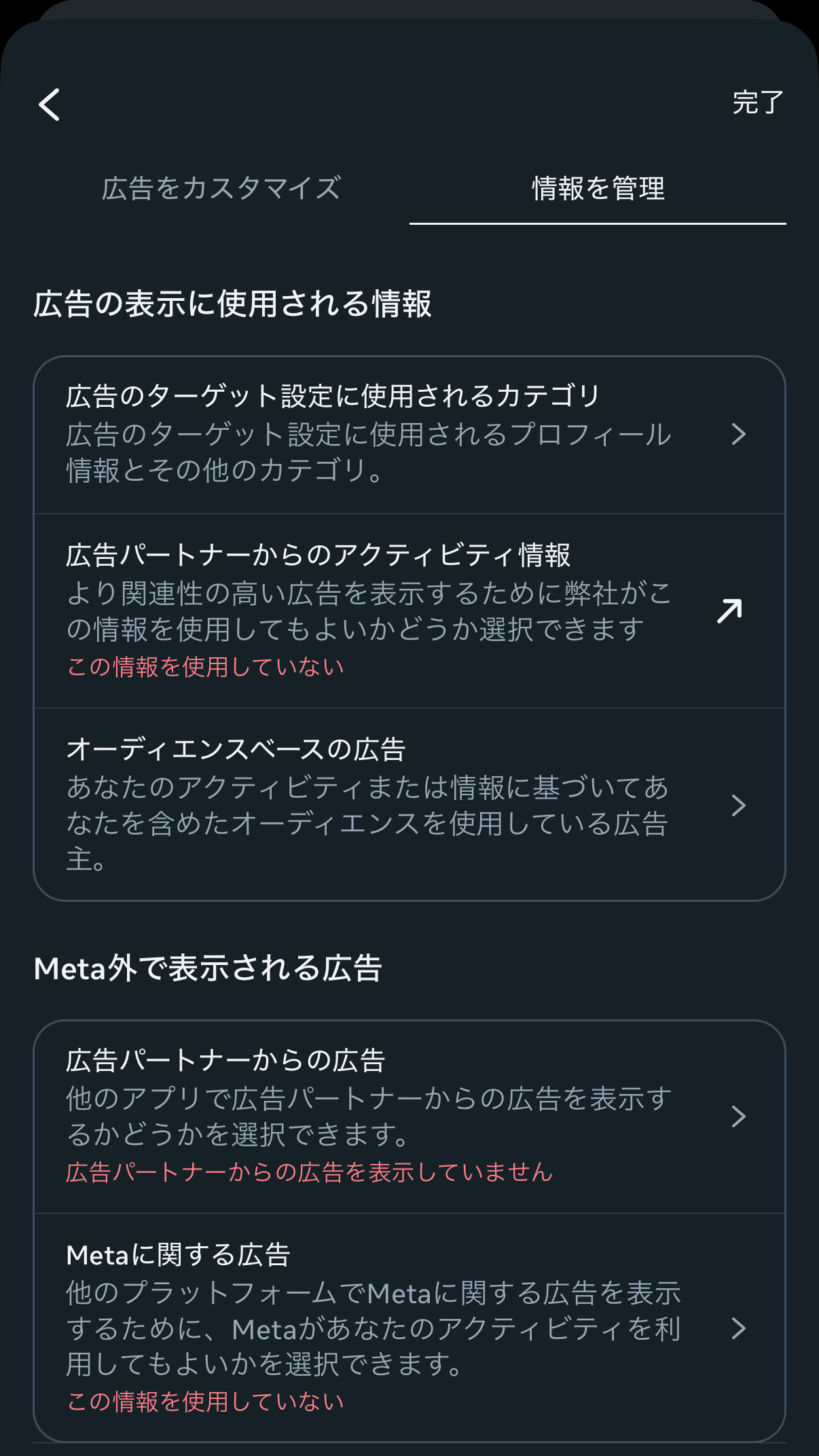Switch to 広告をカスタマイズ tab
The height and width of the screenshot is (1456, 819).
click(x=221, y=189)
